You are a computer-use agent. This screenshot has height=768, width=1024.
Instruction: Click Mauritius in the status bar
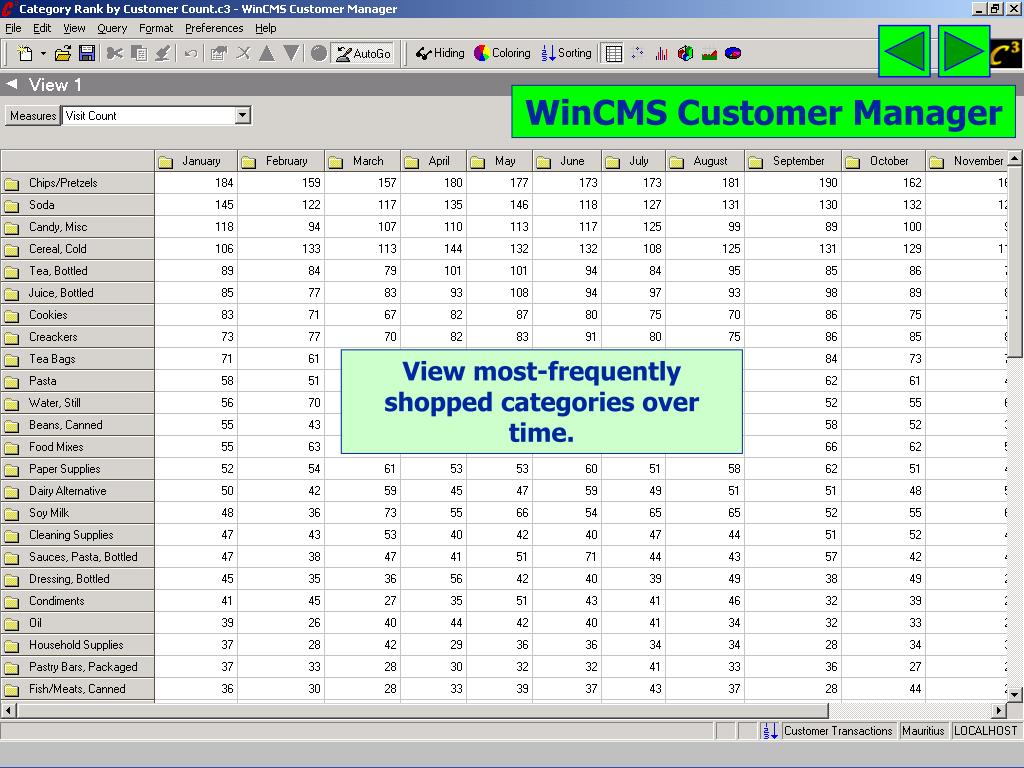[x=923, y=731]
